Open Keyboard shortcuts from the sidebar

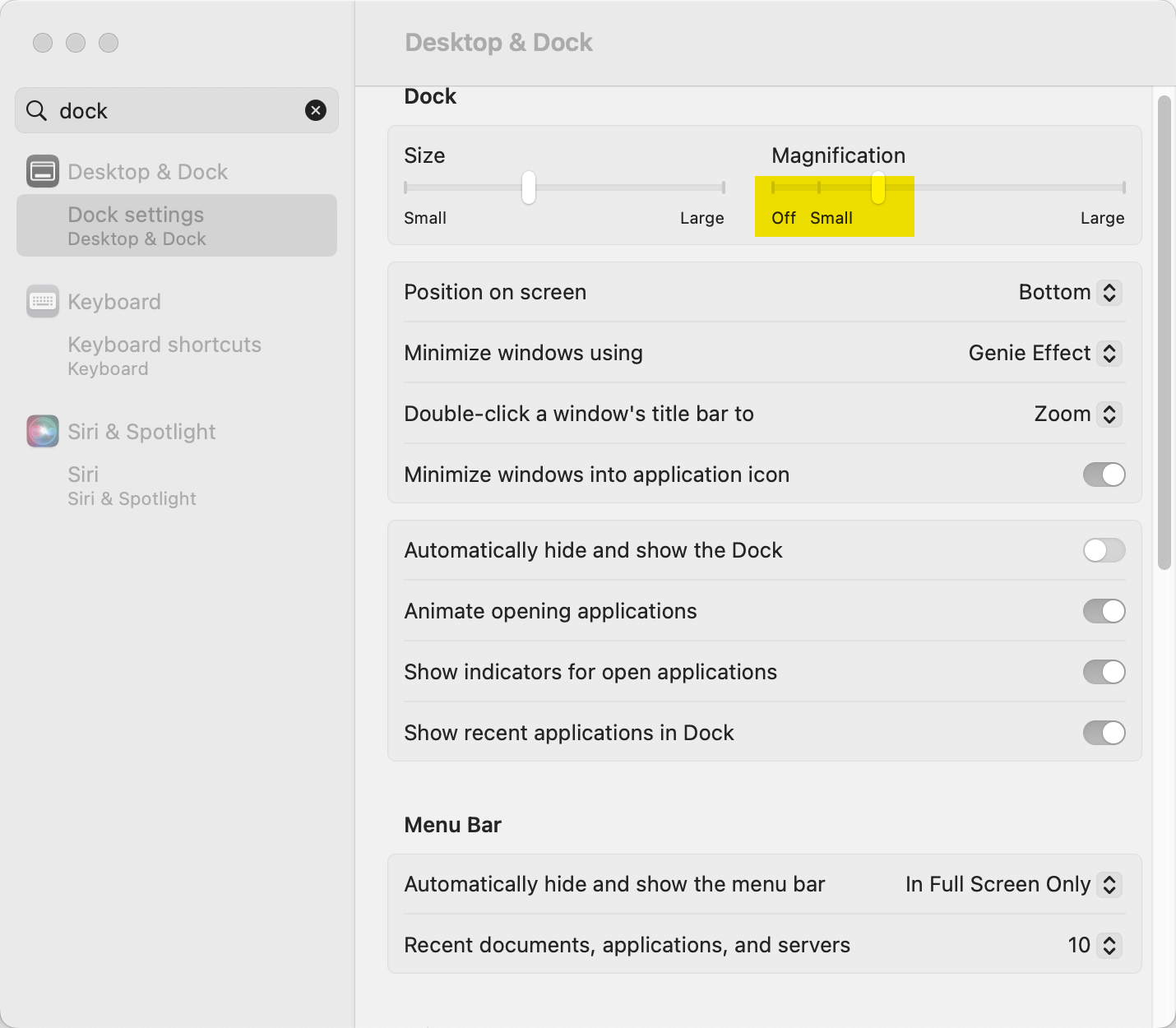(x=164, y=345)
